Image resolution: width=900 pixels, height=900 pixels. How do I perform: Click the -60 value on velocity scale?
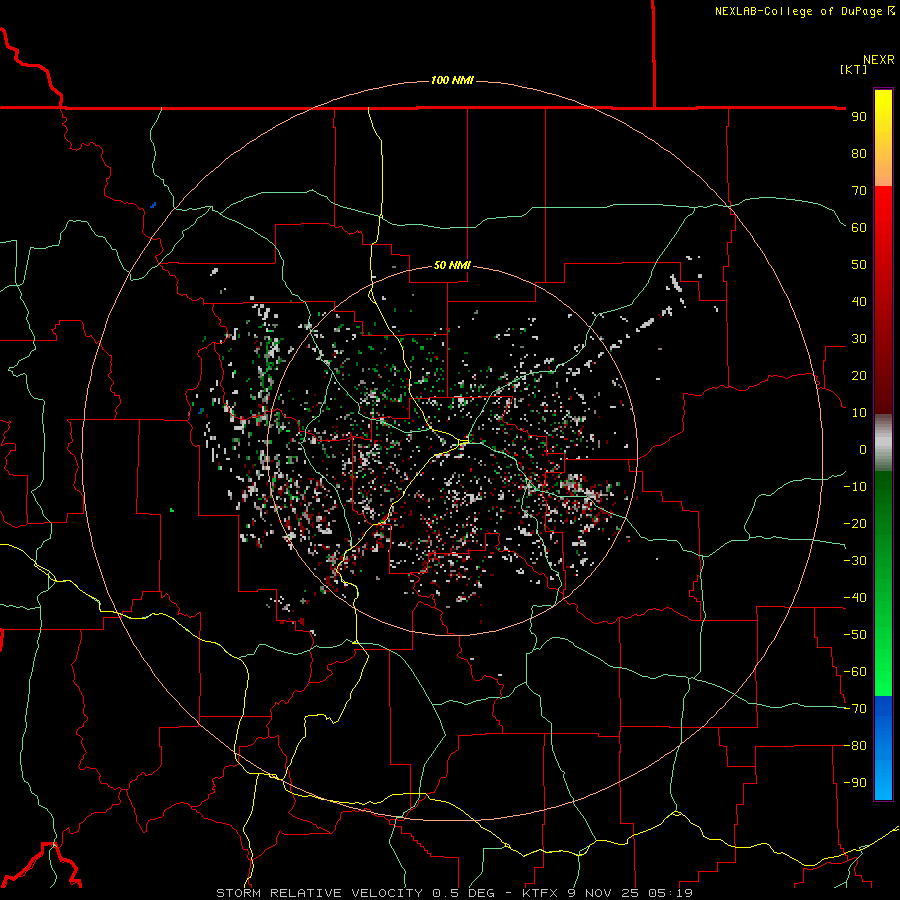855,672
